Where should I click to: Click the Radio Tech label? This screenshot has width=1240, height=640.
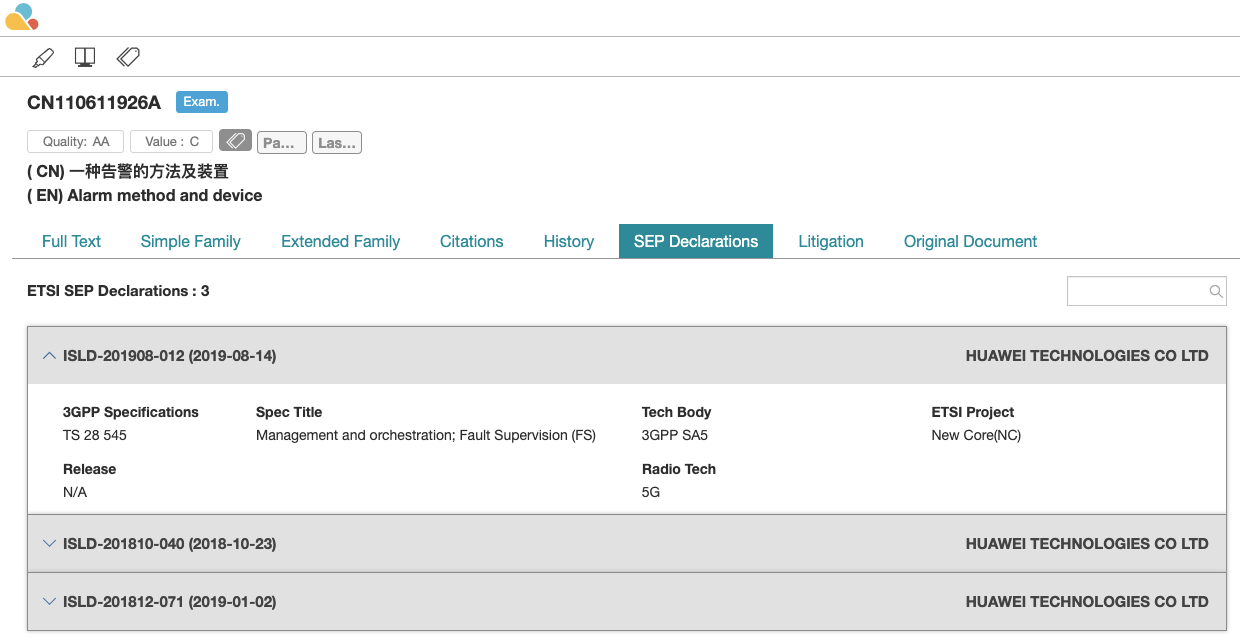point(679,469)
